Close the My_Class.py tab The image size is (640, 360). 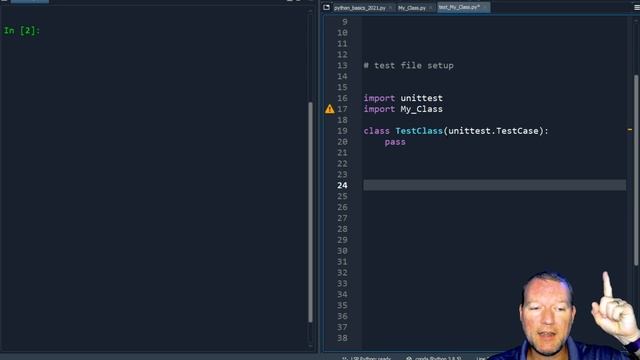[431, 8]
